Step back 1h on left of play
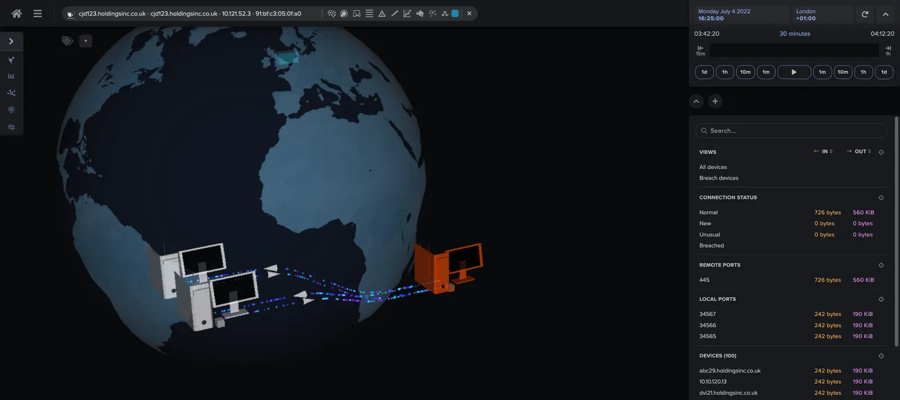Image resolution: width=900 pixels, height=400 pixels. point(725,72)
